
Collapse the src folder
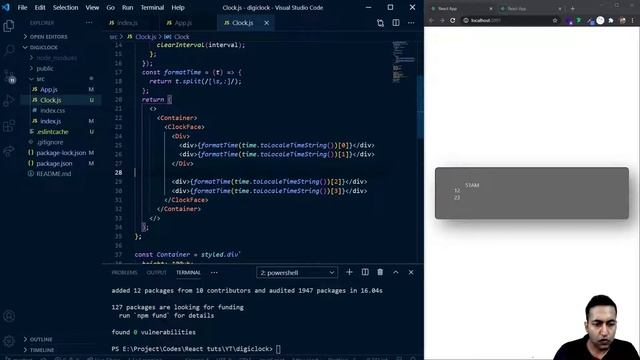[40, 79]
